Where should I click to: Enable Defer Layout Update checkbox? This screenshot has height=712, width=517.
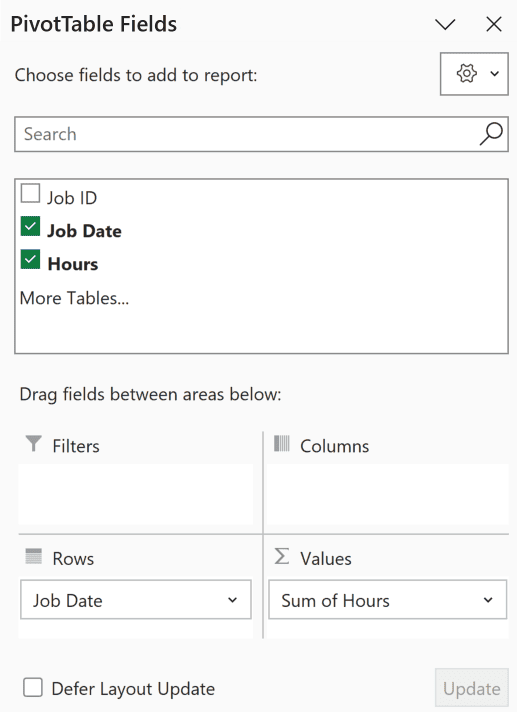click(33, 687)
